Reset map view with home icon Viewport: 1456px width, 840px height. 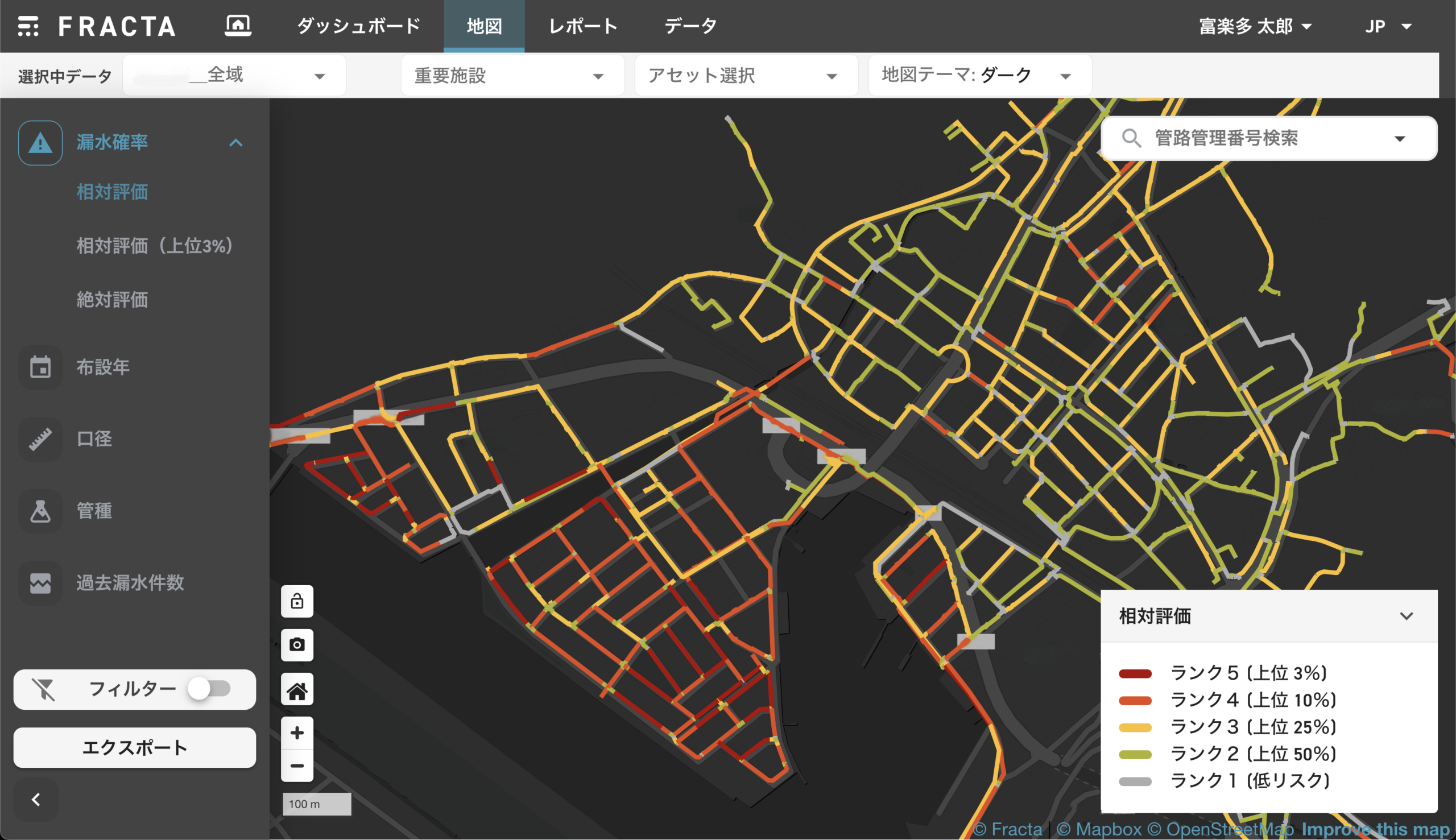click(x=297, y=689)
